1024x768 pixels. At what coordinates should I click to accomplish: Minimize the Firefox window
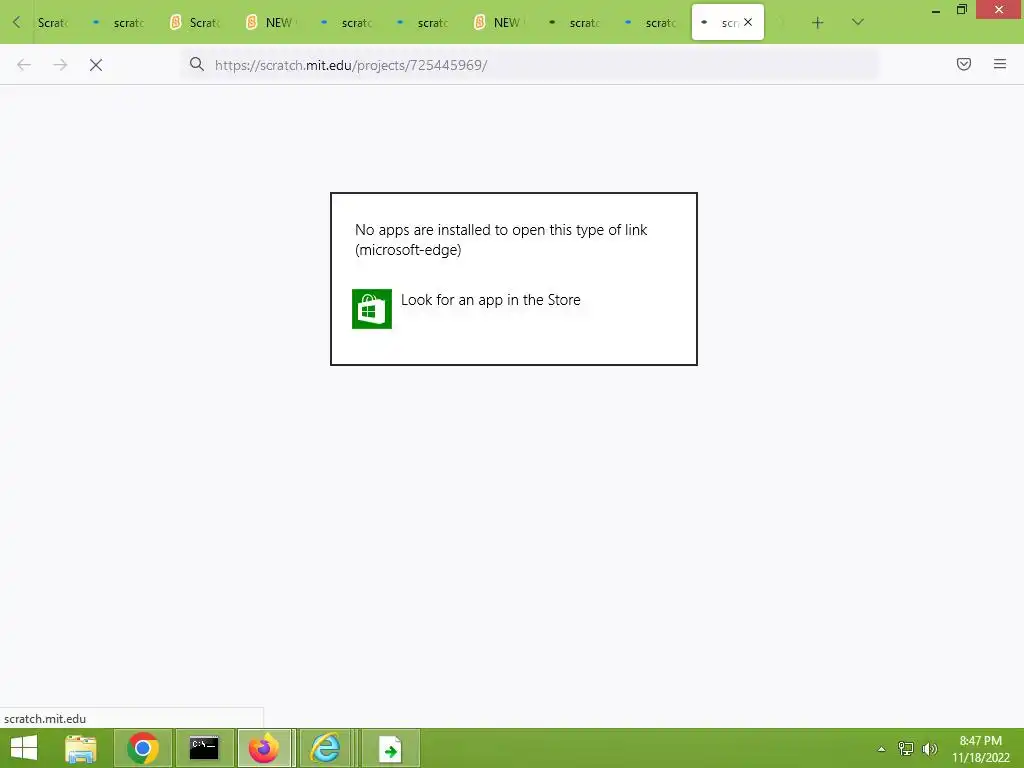tap(935, 10)
